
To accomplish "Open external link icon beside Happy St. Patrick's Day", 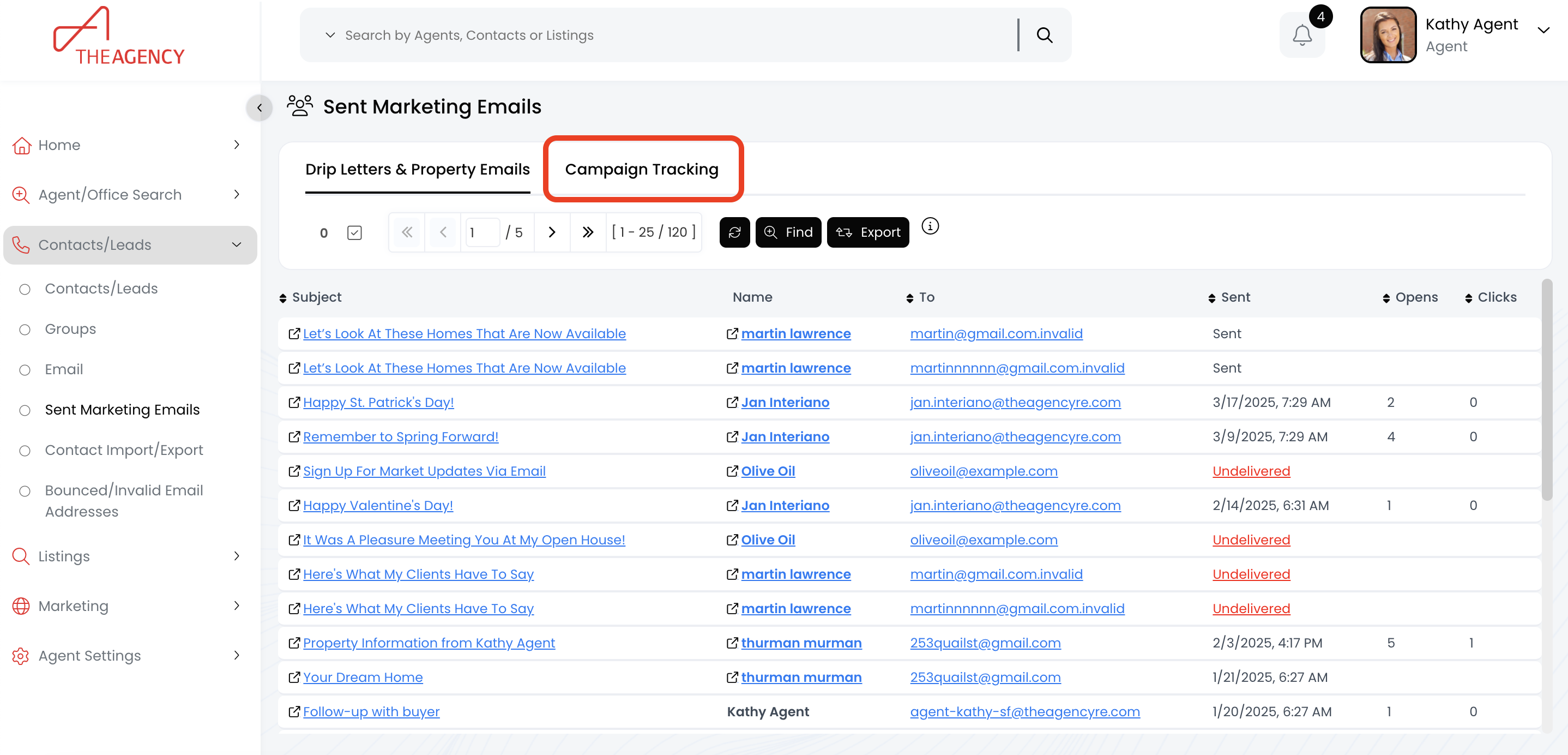I will 294,403.
